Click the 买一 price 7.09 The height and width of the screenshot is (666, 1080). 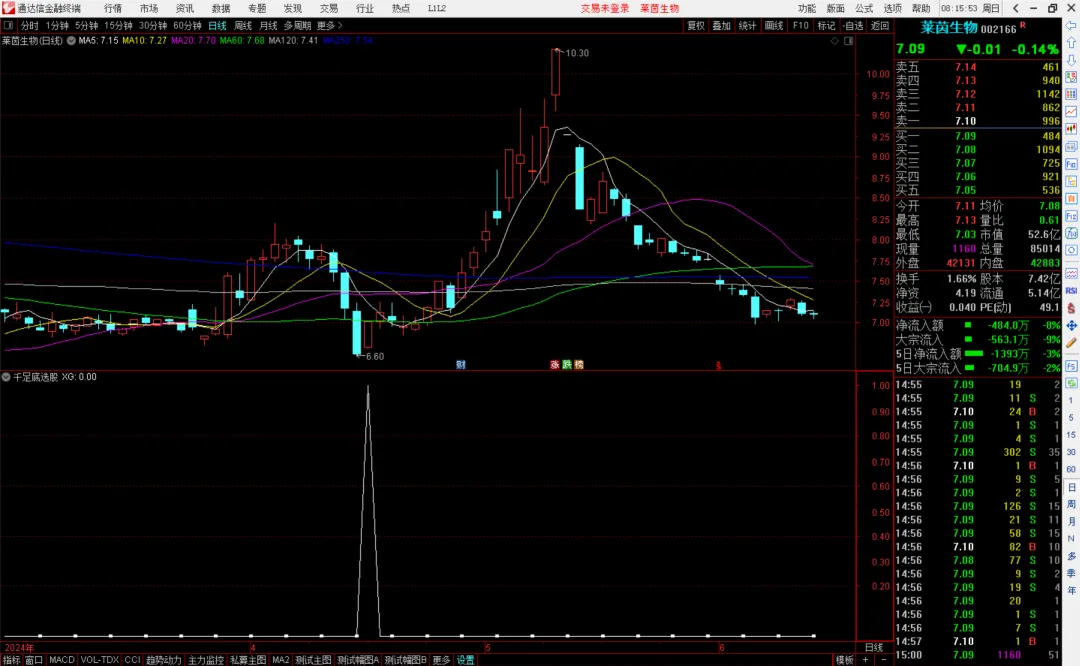pyautogui.click(x=965, y=136)
